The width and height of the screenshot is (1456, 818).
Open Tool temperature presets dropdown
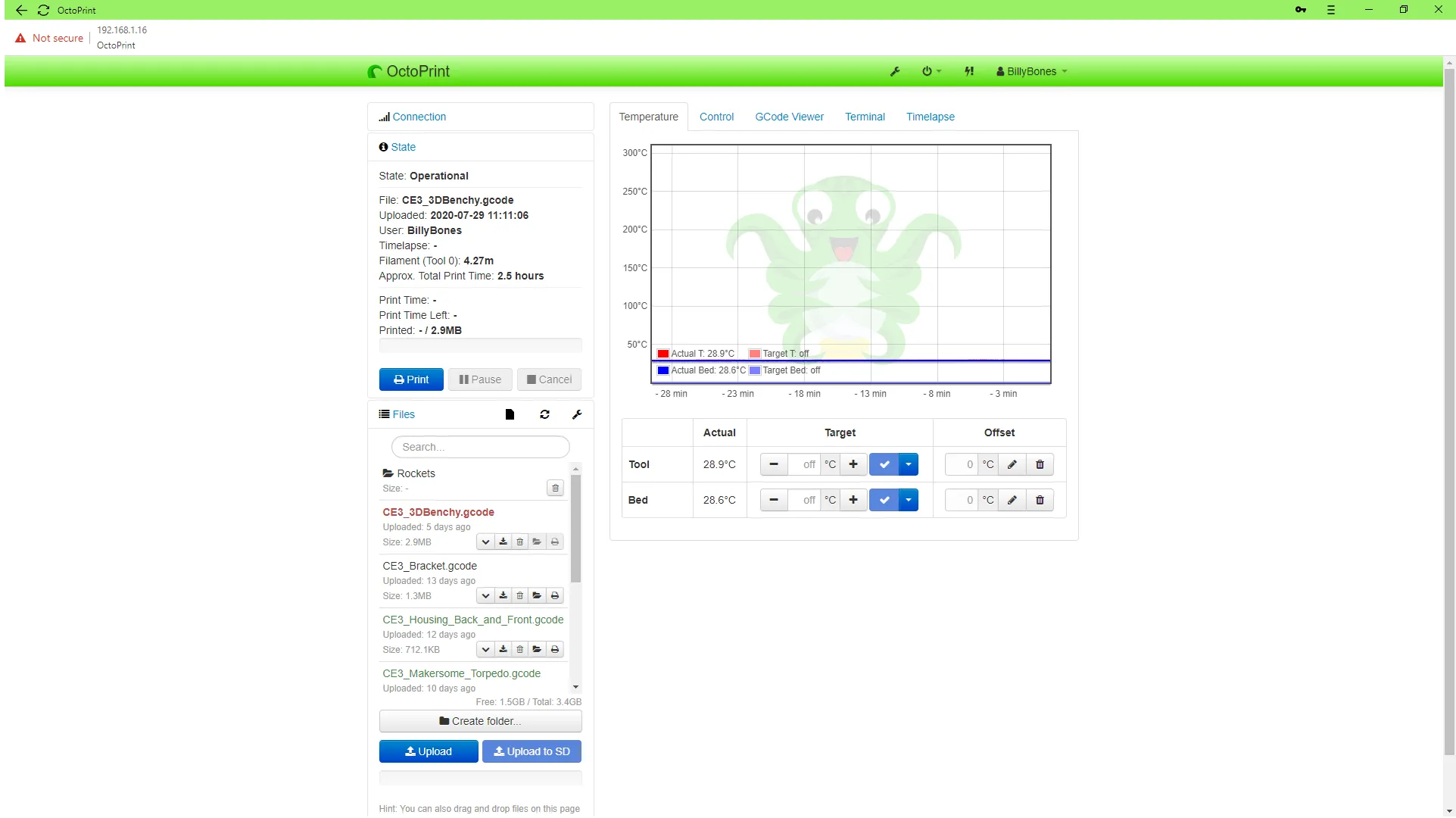click(909, 464)
